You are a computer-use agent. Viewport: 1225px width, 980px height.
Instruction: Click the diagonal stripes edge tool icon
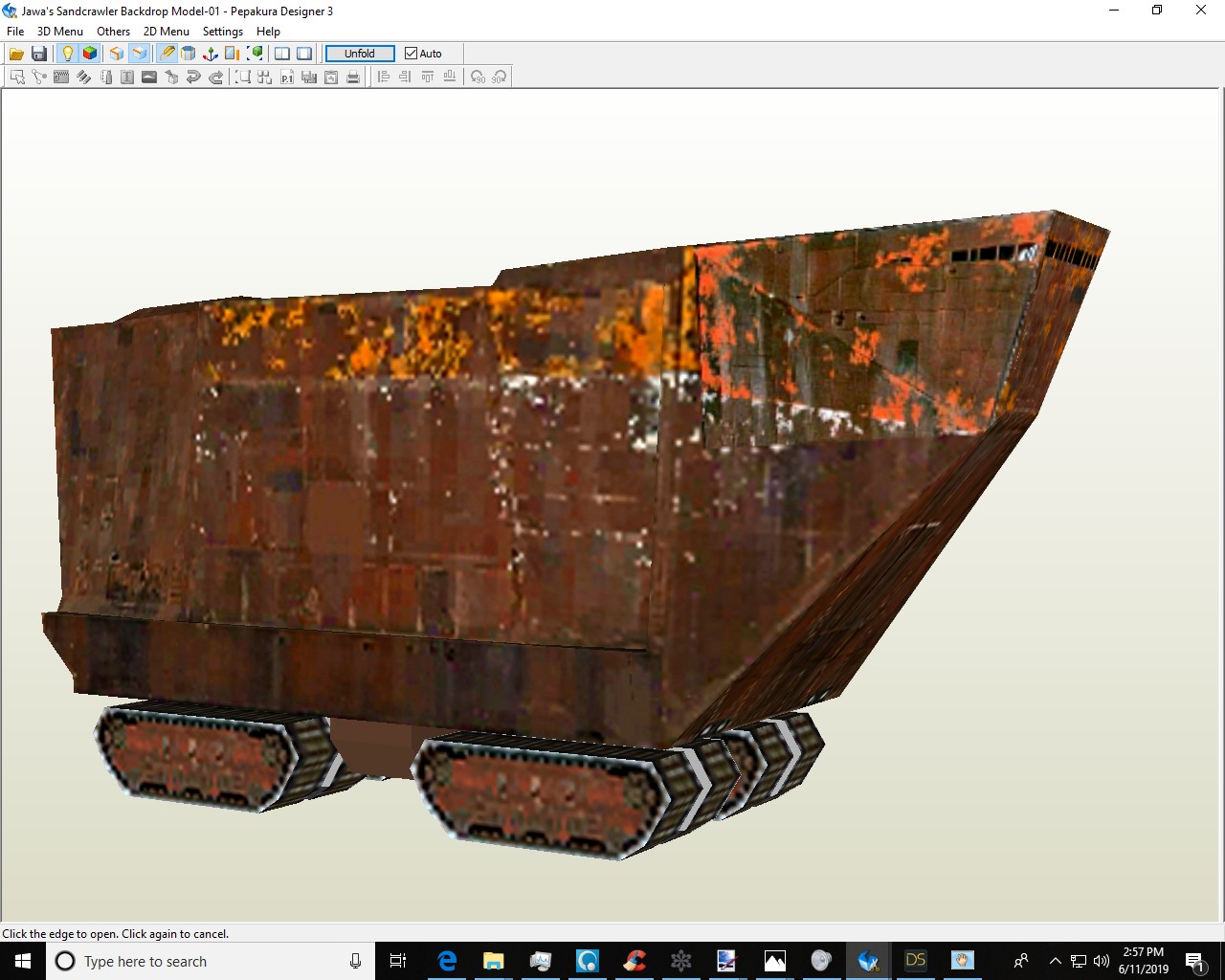(x=83, y=77)
